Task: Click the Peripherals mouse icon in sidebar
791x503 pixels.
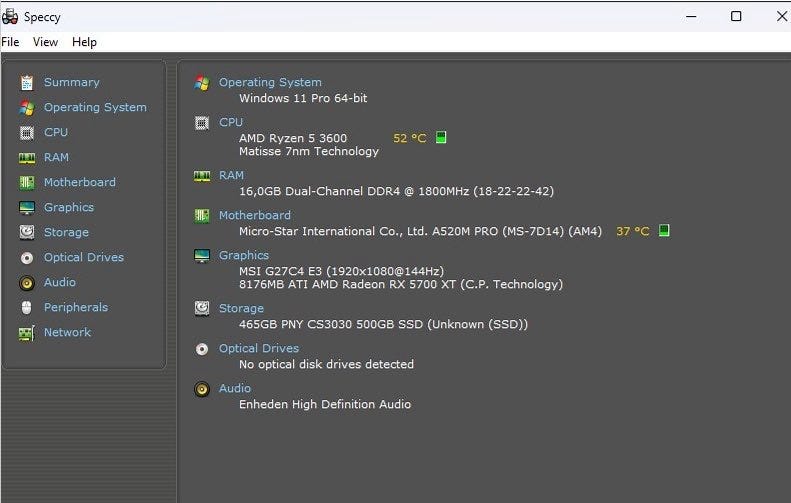Action: click(x=27, y=307)
